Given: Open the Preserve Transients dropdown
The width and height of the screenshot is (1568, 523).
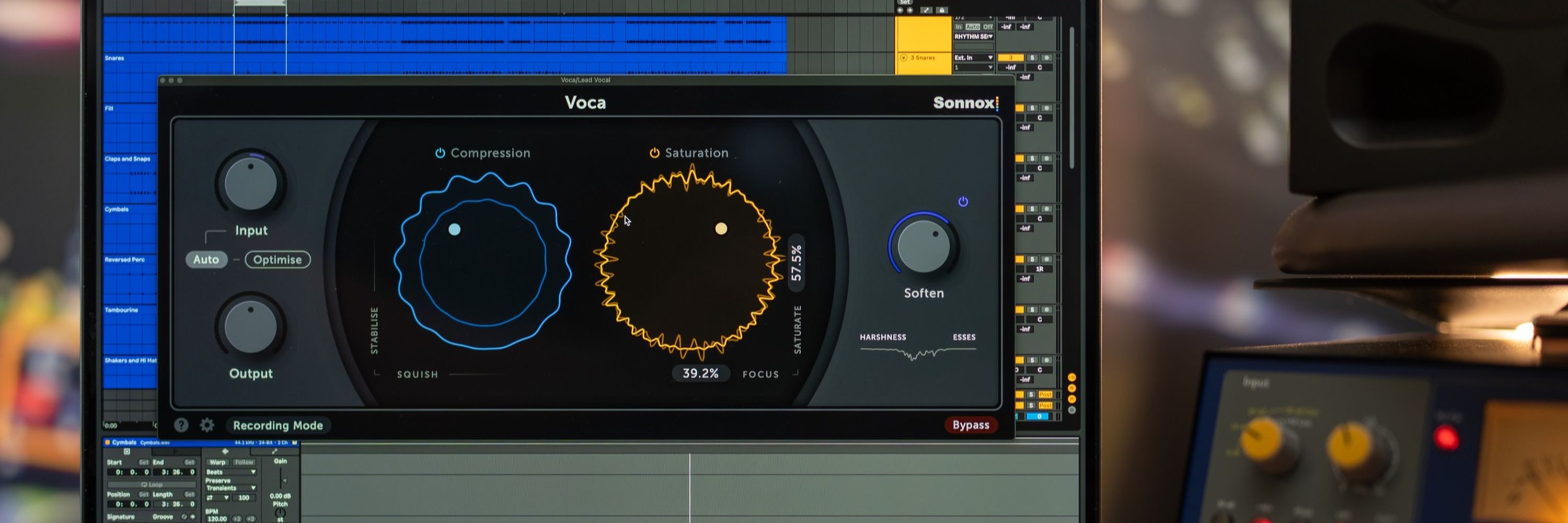Looking at the screenshot, I should tap(232, 488).
